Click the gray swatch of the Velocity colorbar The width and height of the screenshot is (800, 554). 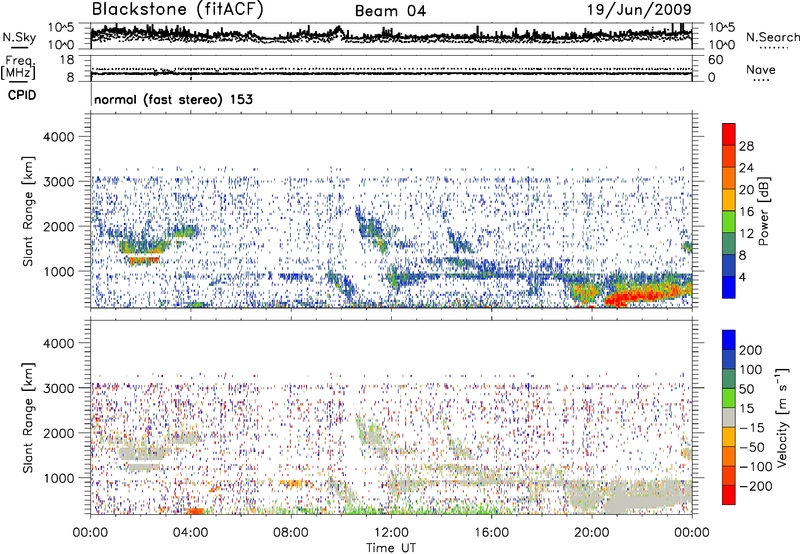[729, 417]
